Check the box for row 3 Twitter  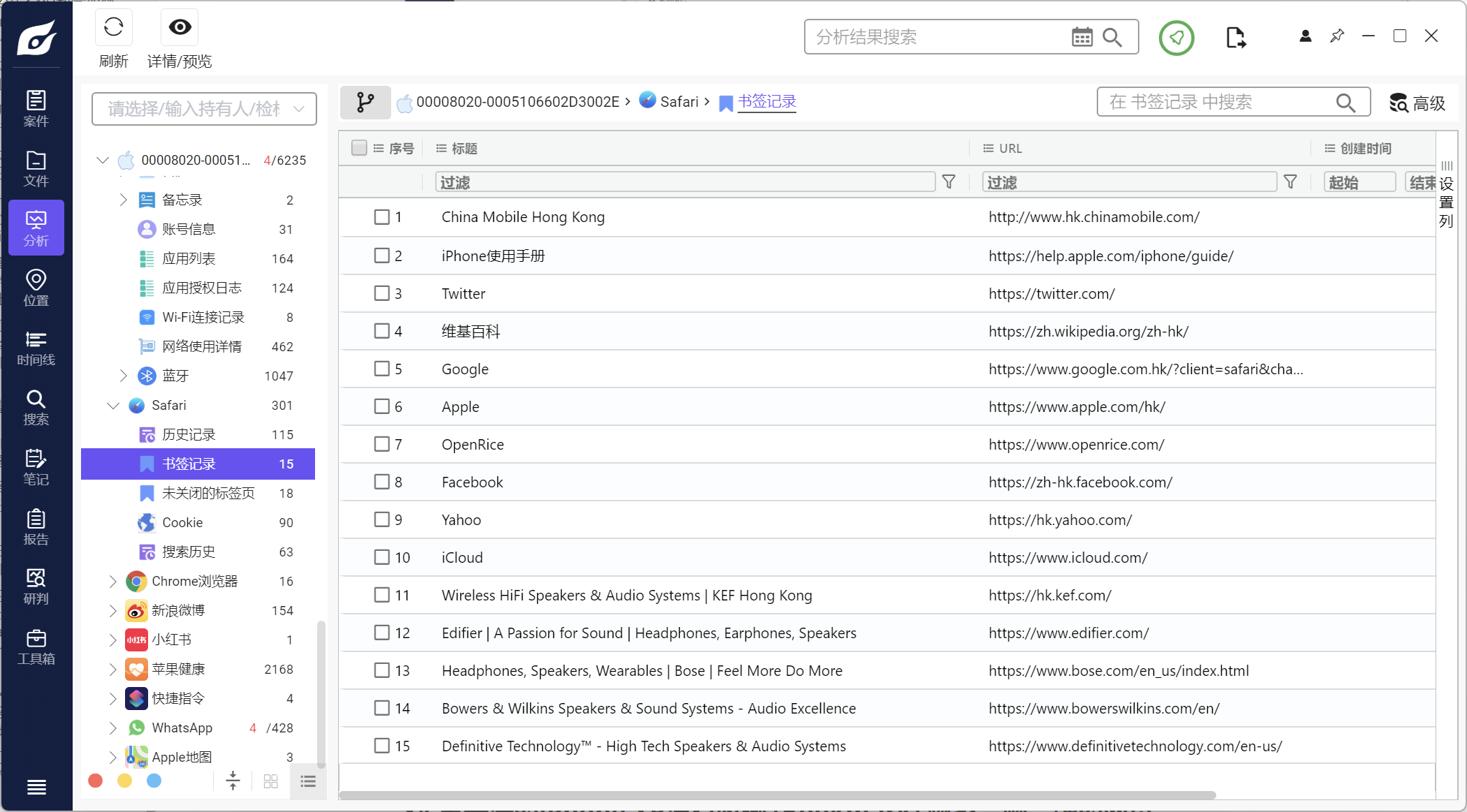pos(381,293)
